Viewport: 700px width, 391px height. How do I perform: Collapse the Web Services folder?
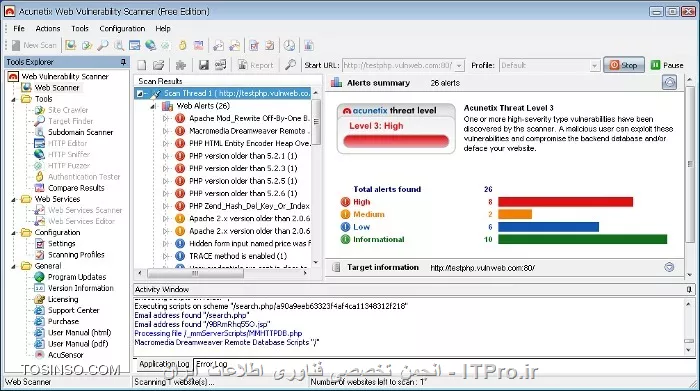[x=13, y=200]
